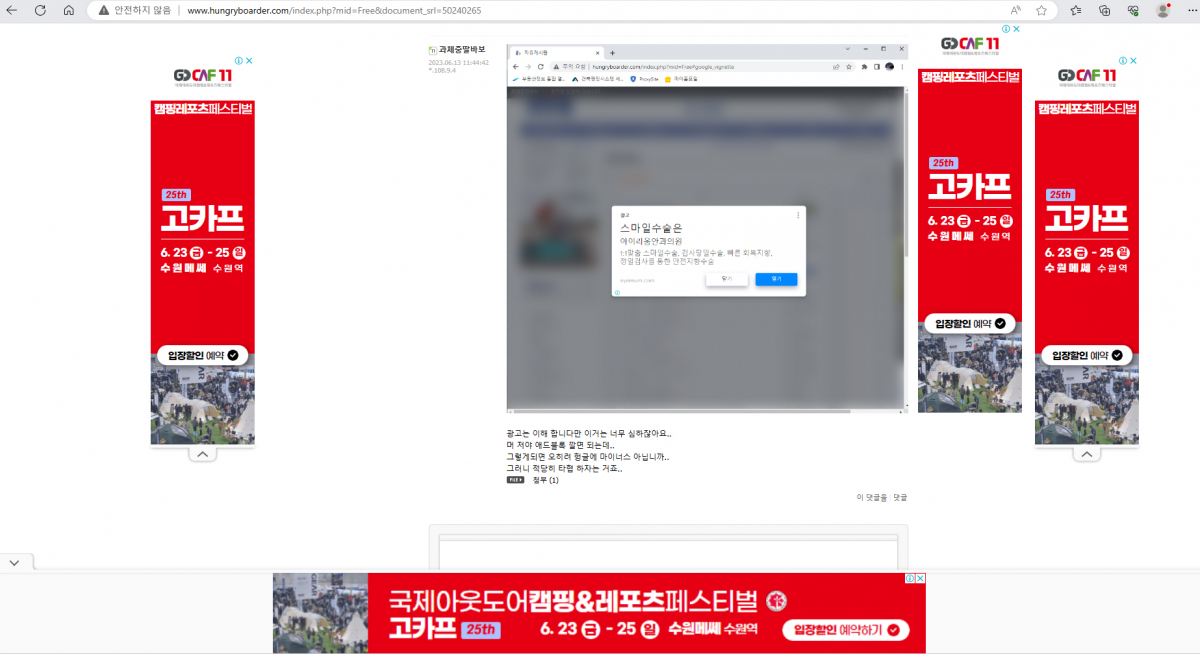Screen dimensions: 1200x654
Task: Click 입장할인 예약 button on right inner ad
Action: pos(970,323)
